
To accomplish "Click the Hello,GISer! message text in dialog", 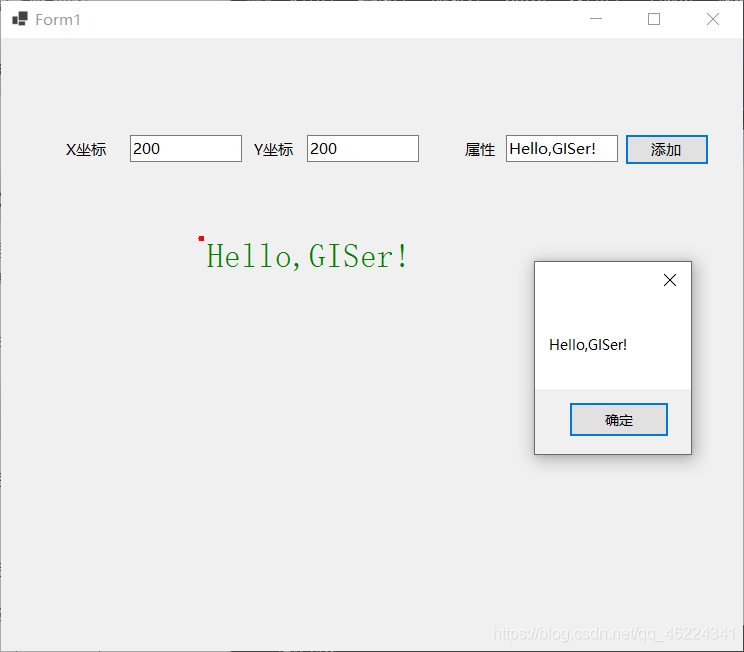I will coord(588,345).
